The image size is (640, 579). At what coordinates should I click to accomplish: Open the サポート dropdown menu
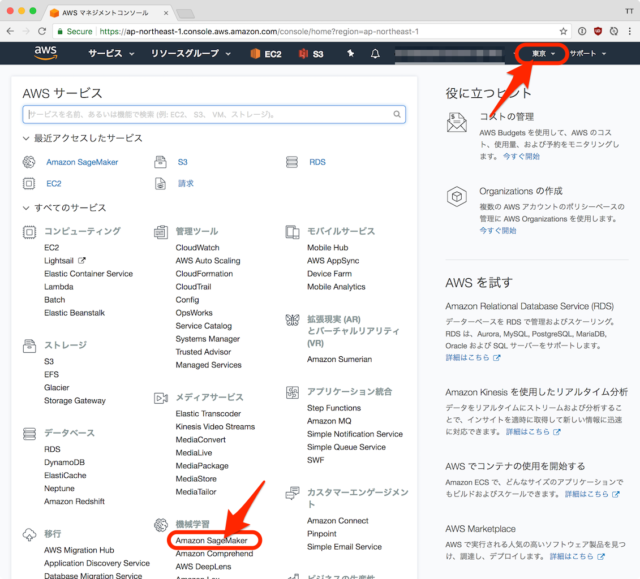coord(587,53)
